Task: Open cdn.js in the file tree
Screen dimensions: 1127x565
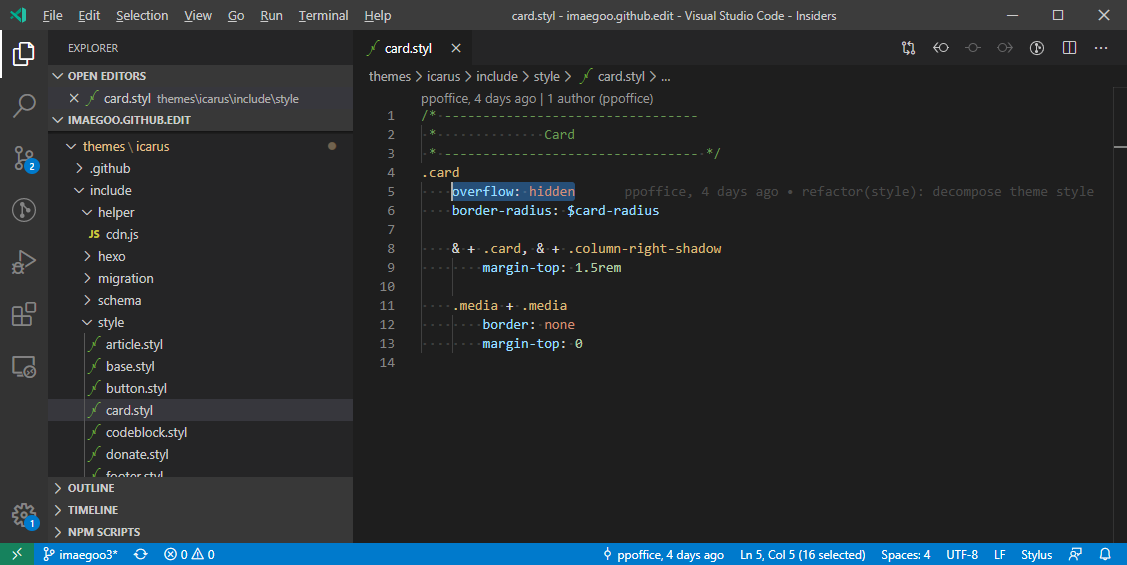Action: tap(201, 234)
